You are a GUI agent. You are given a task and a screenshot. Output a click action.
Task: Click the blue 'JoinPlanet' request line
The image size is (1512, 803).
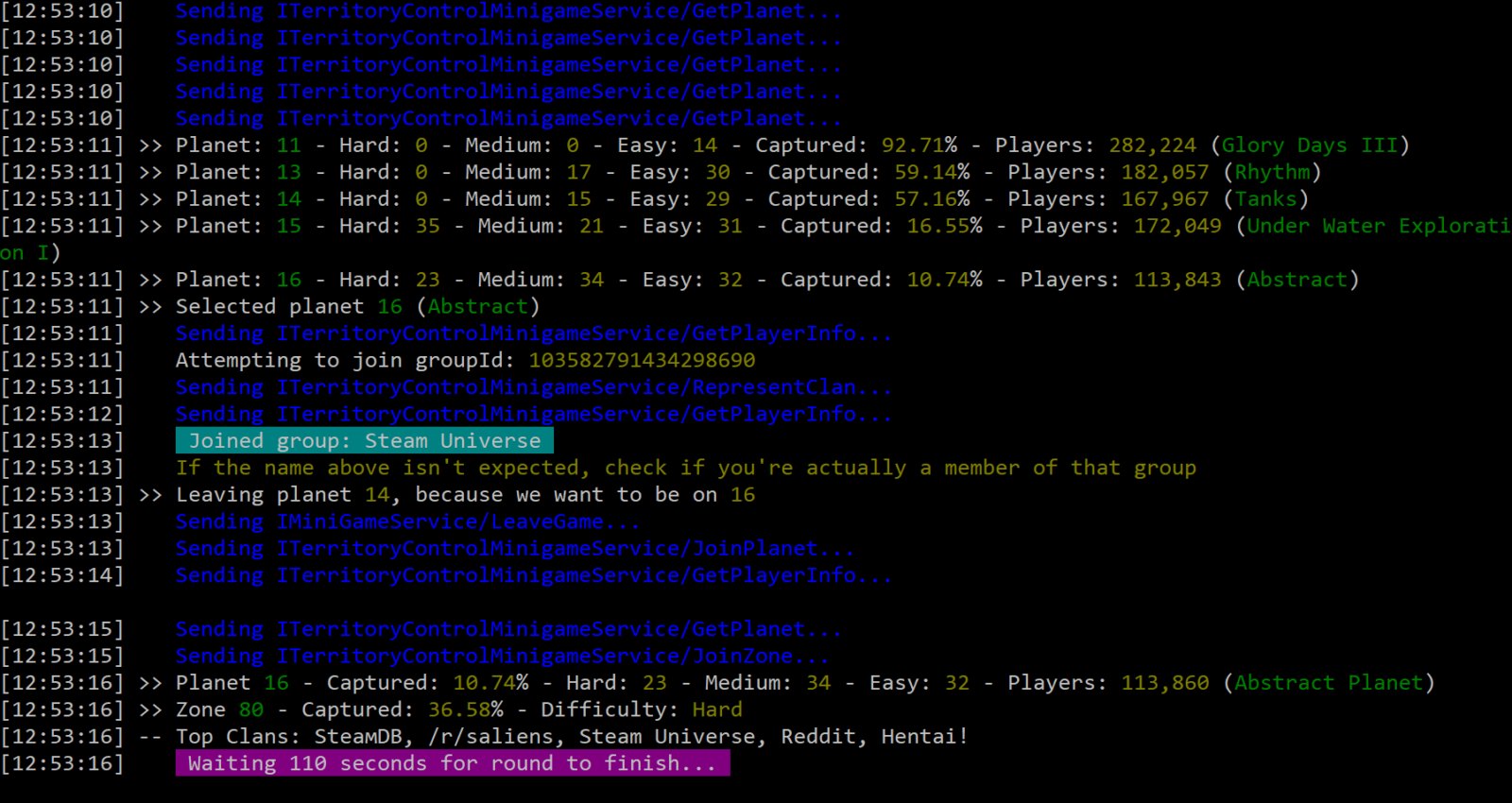click(514, 549)
